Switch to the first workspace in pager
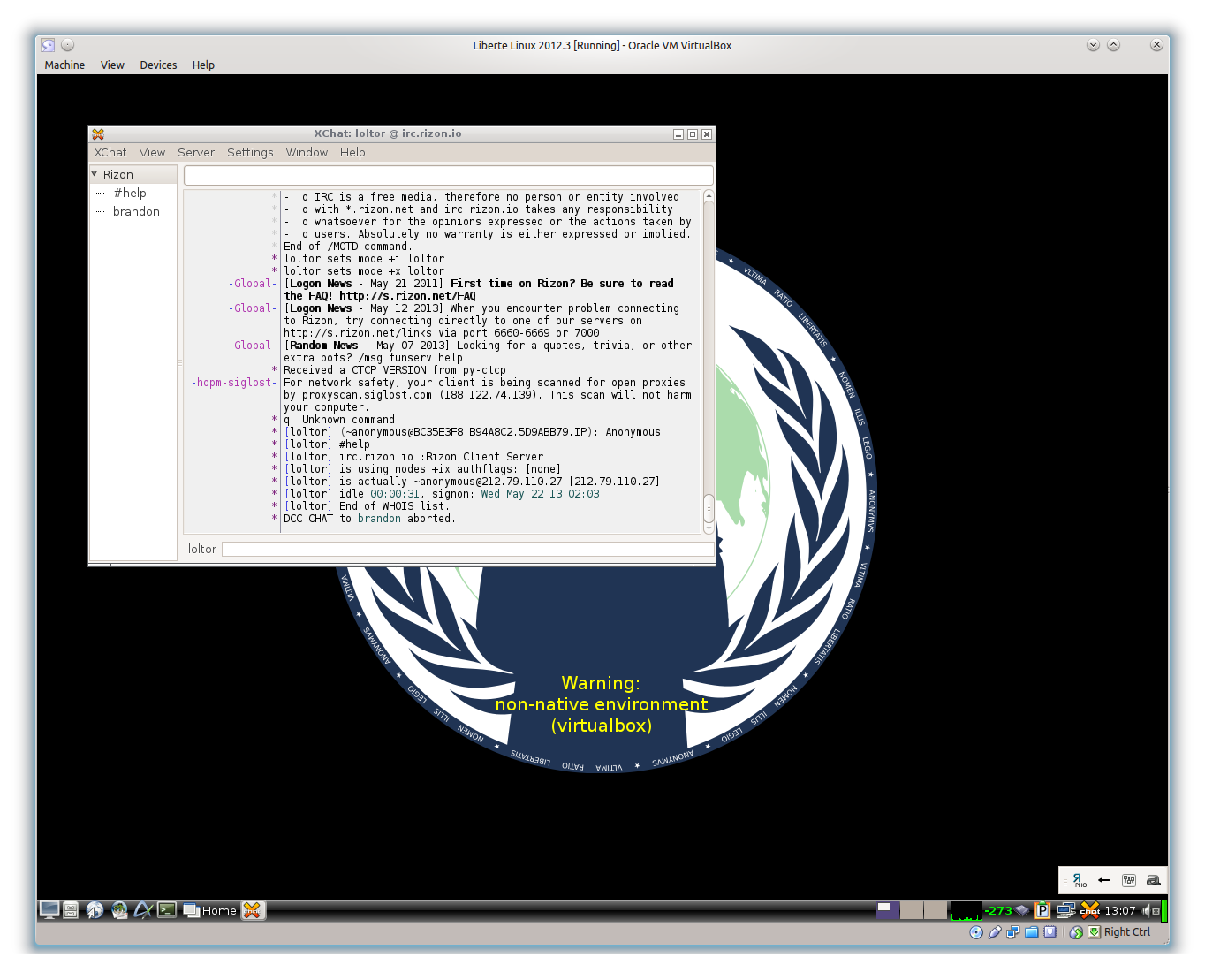Image resolution: width=1205 pixels, height=980 pixels. [x=888, y=910]
